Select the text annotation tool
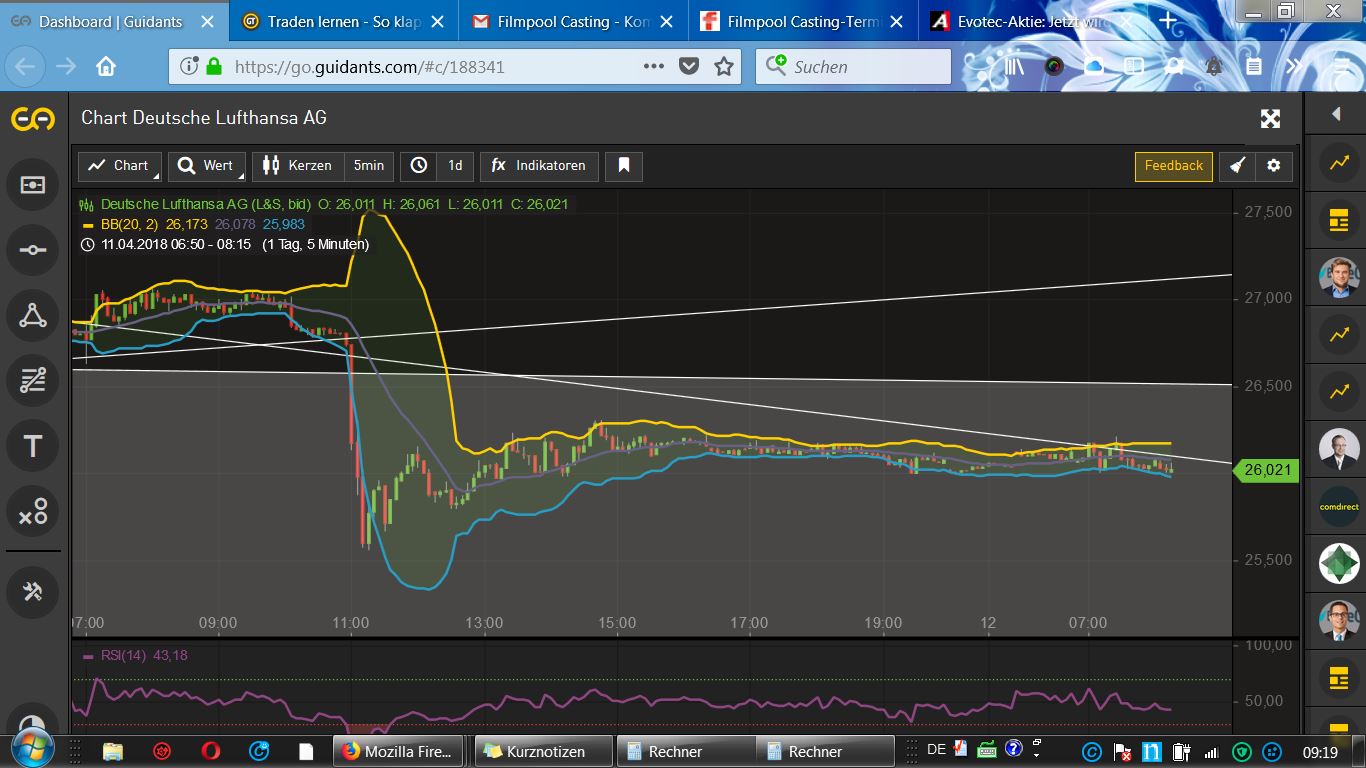The height and width of the screenshot is (768, 1366). tap(33, 446)
